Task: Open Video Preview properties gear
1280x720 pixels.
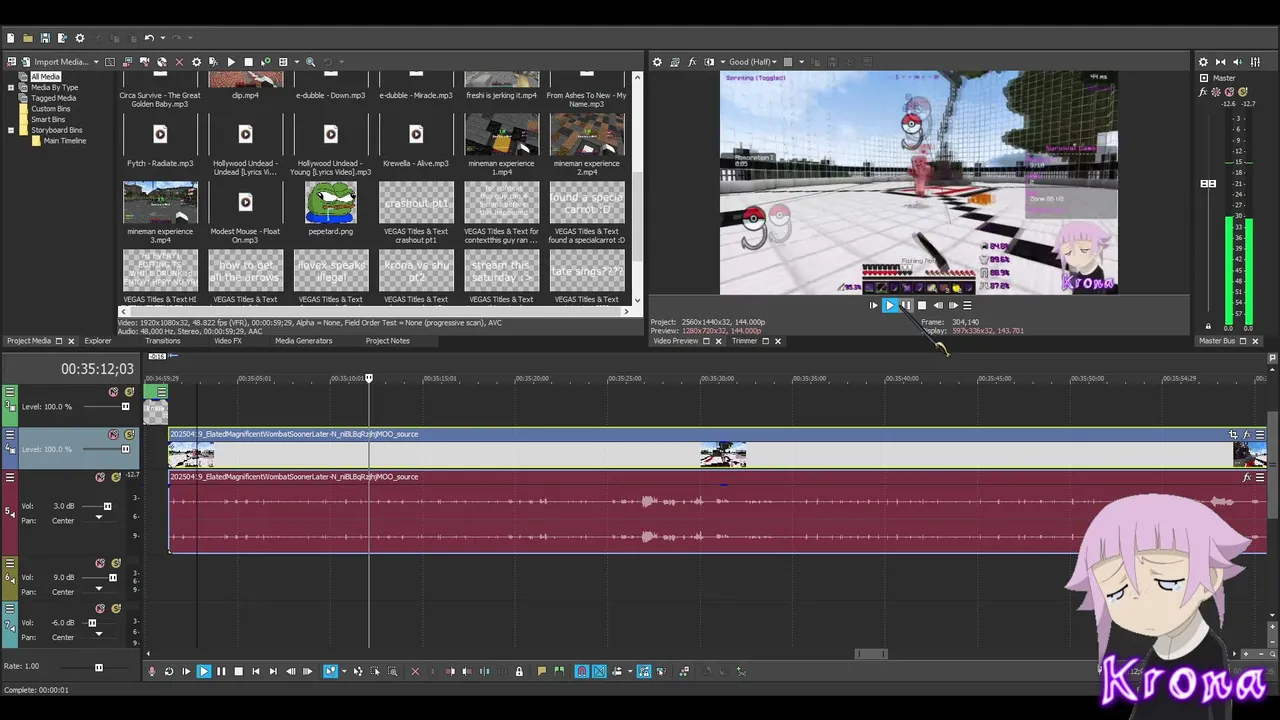Action: pos(657,62)
